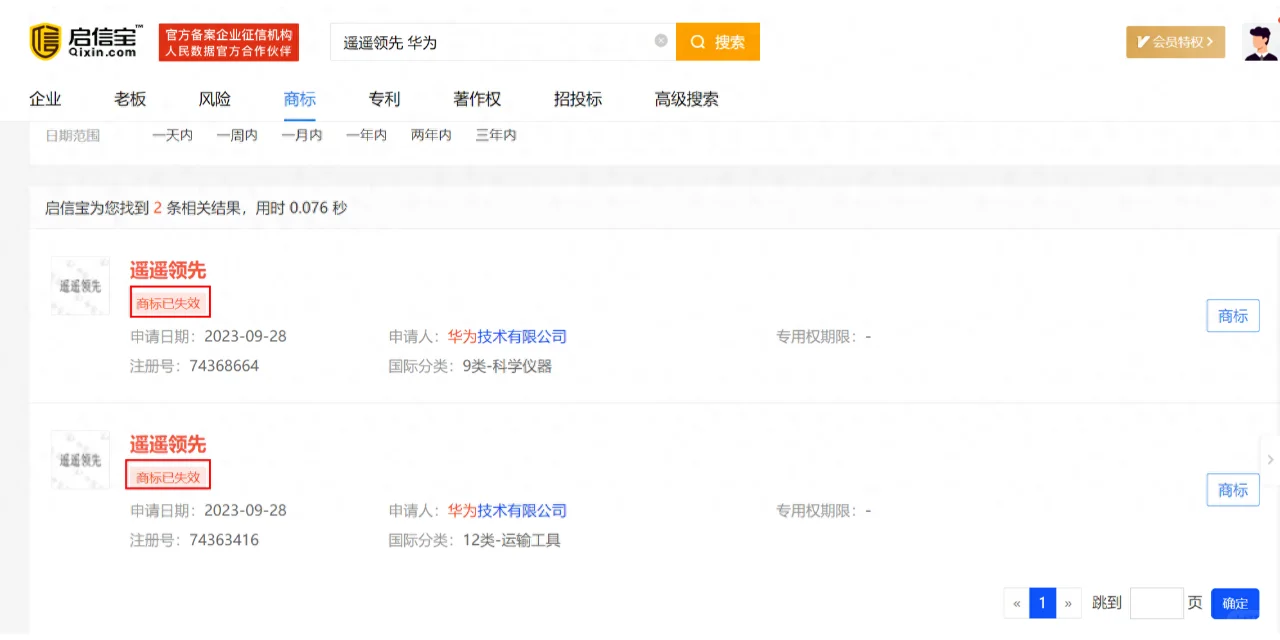Click the Qixin.com shield logo
Image resolution: width=1280 pixels, height=640 pixels.
(46, 41)
